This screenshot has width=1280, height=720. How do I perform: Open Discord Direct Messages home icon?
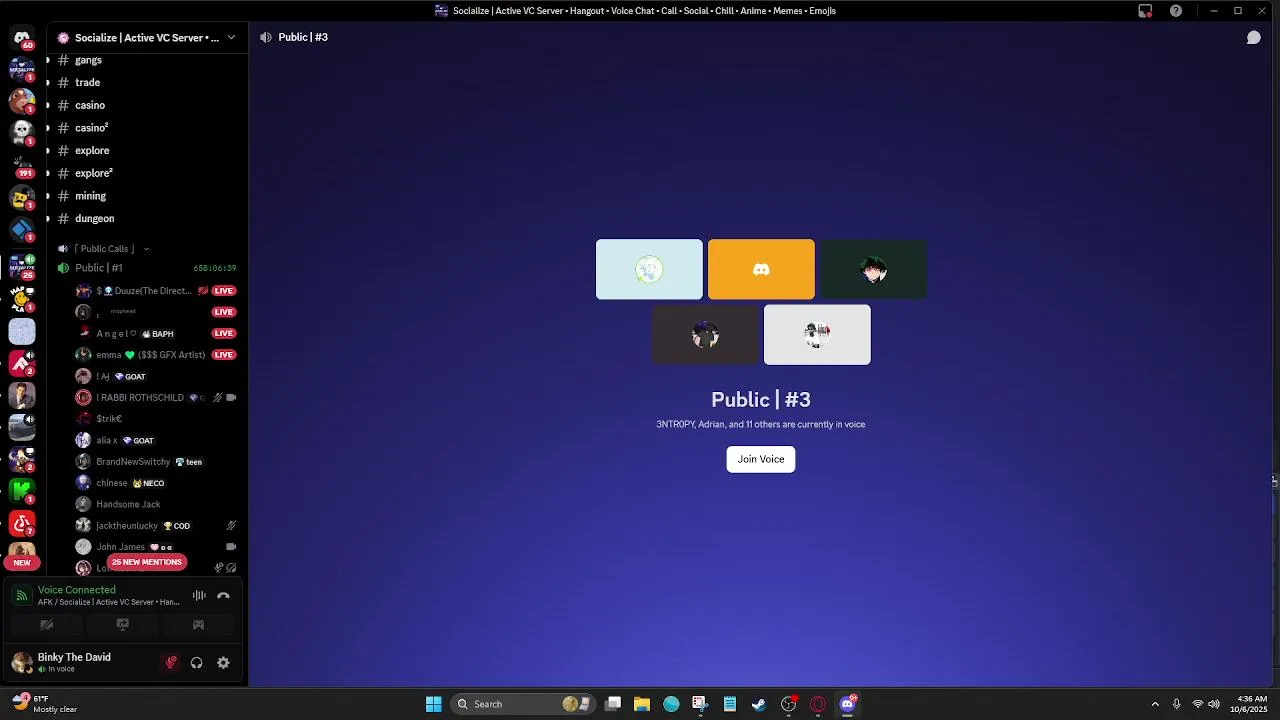click(22, 39)
